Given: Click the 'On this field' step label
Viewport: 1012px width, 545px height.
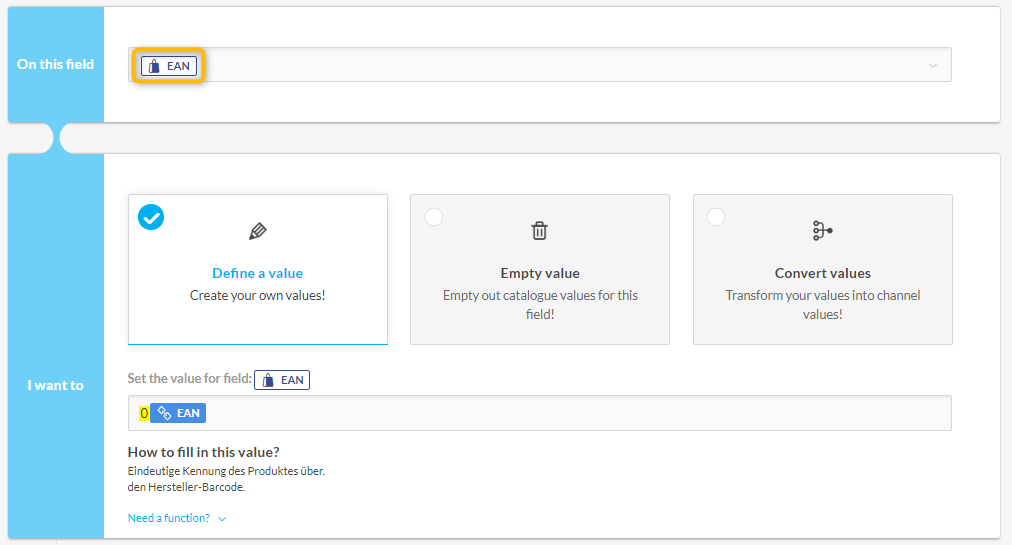Looking at the screenshot, I should point(55,64).
